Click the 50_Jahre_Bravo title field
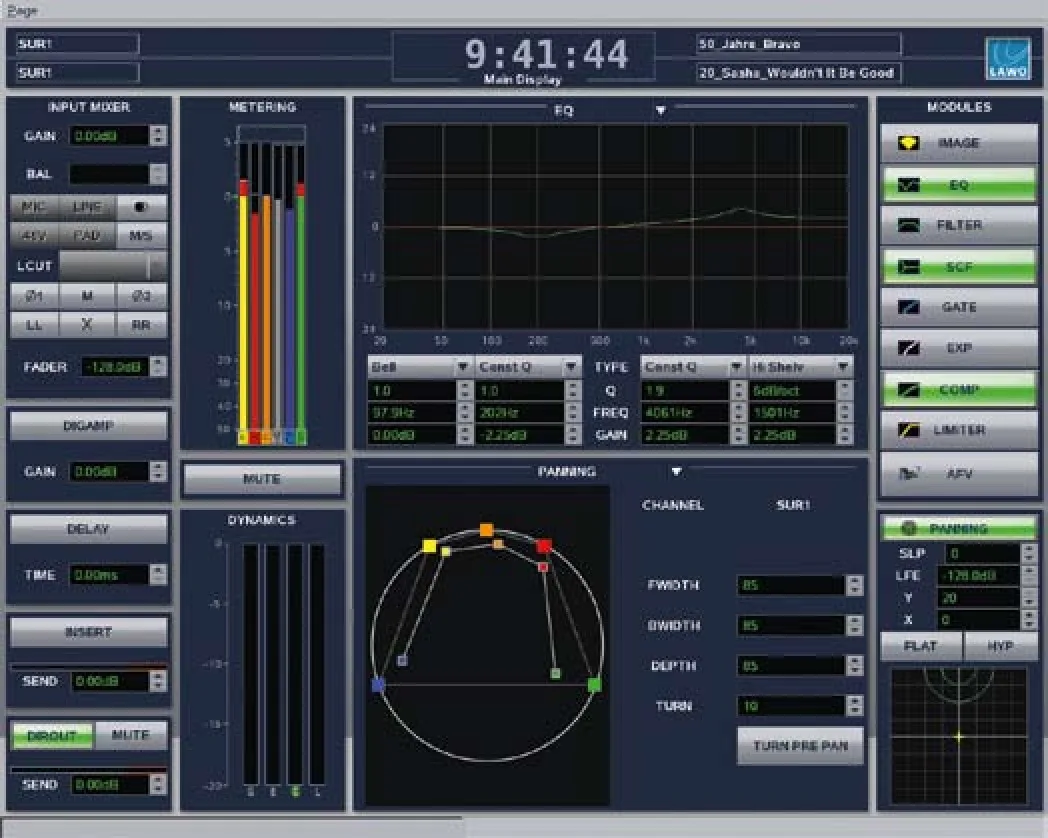Viewport: 1048px width, 838px height. (x=799, y=44)
